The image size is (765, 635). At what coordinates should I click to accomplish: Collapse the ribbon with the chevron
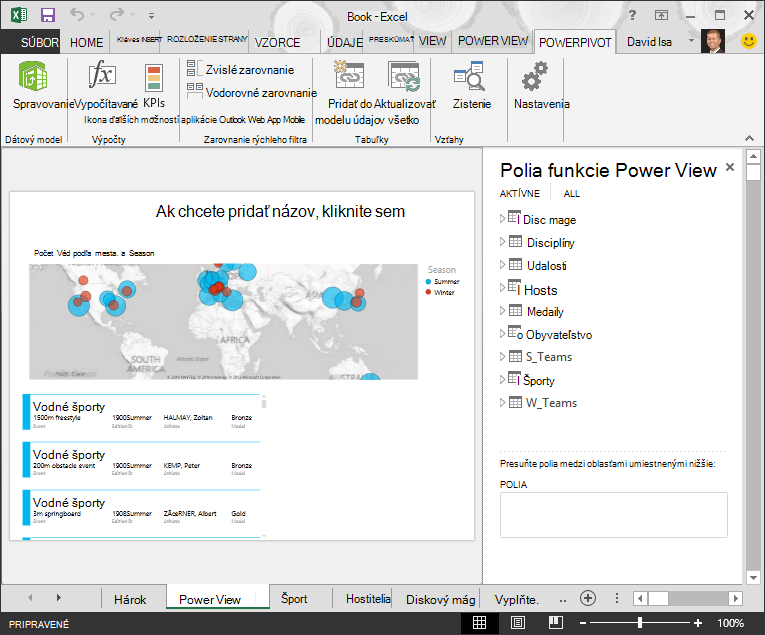click(749, 138)
